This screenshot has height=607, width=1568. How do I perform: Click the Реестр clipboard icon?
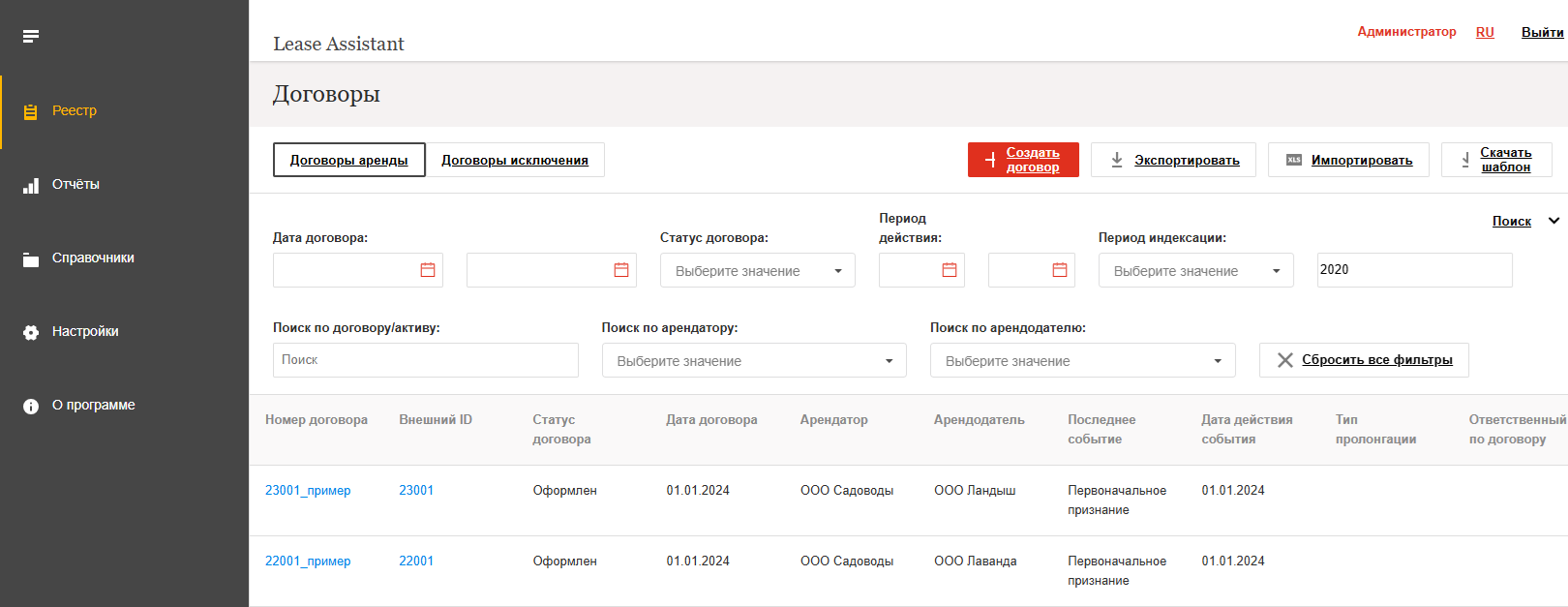[31, 111]
